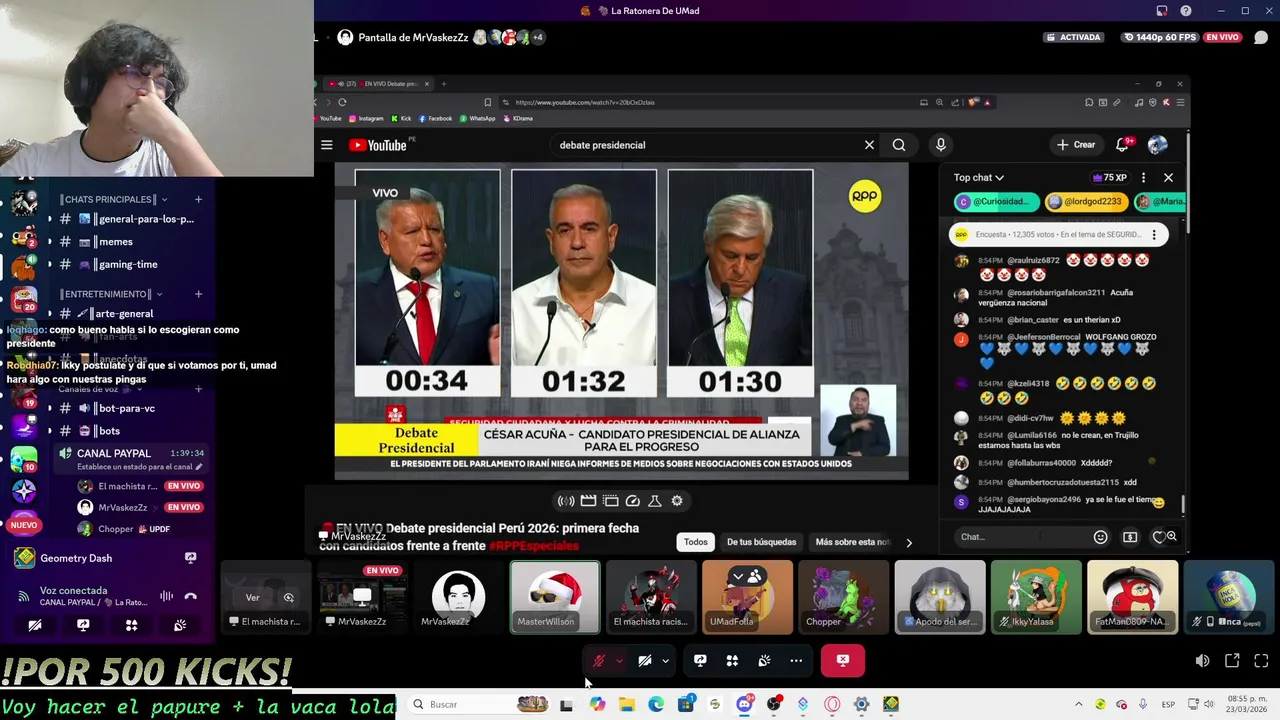
Task: Open the gaming-time channel
Action: [128, 265]
